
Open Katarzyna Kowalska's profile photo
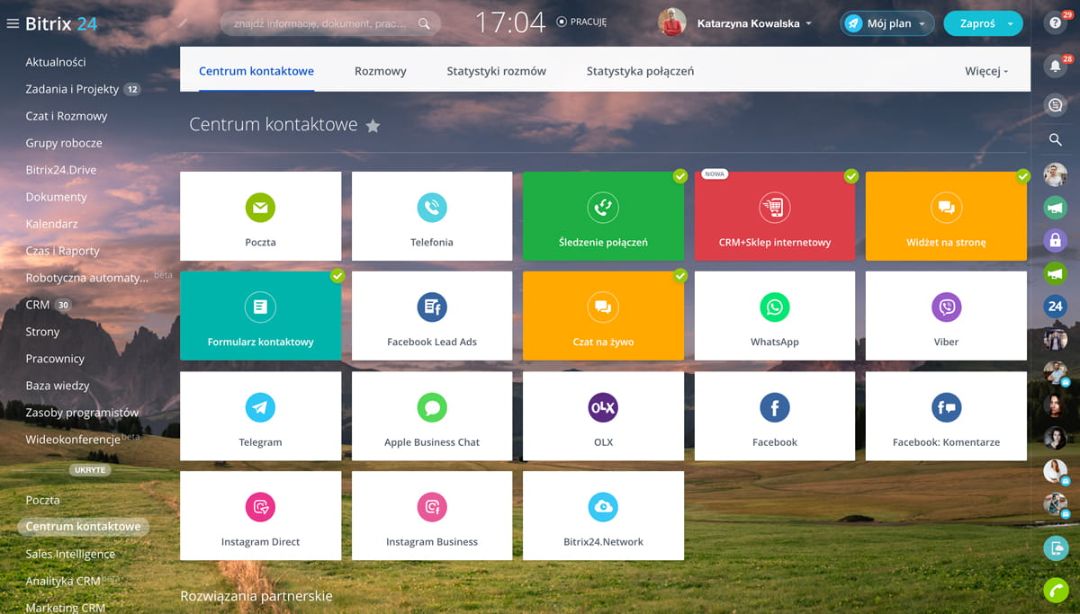click(672, 22)
